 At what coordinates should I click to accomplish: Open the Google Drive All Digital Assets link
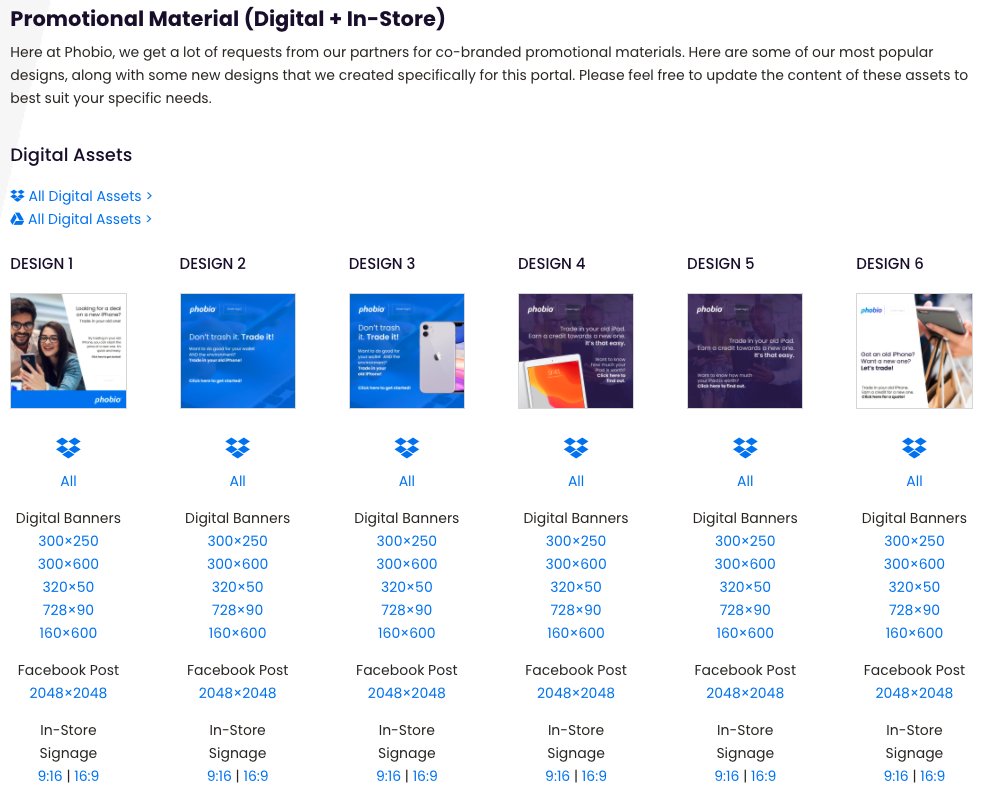[x=90, y=219]
